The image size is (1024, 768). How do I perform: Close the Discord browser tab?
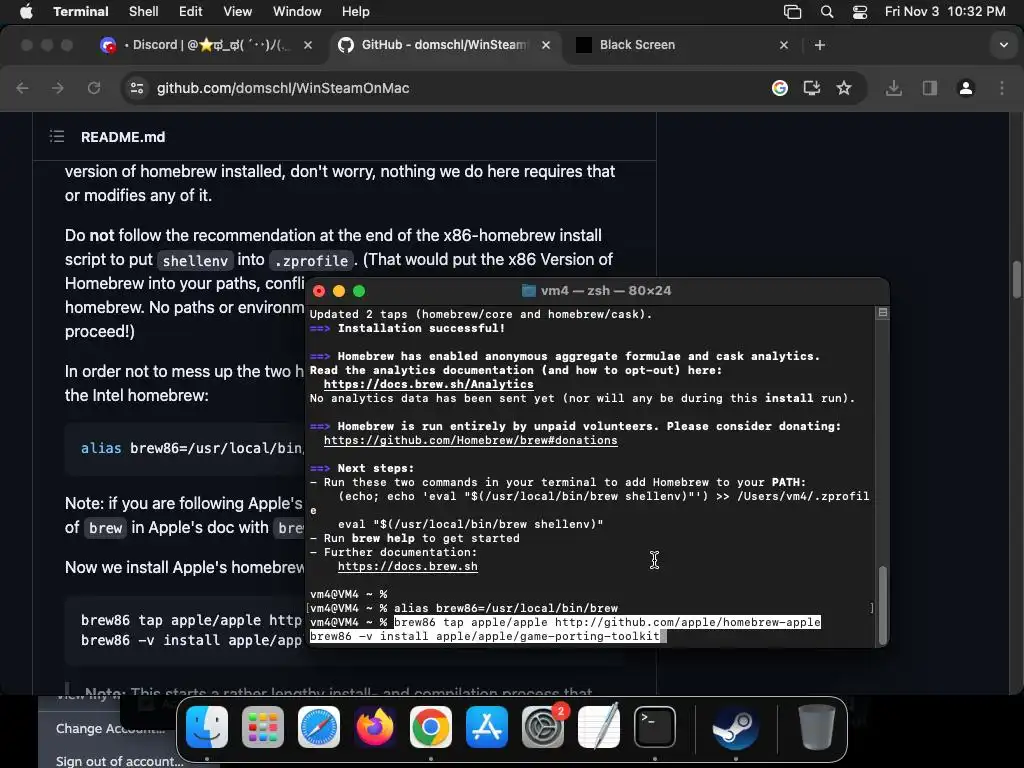tap(308, 45)
